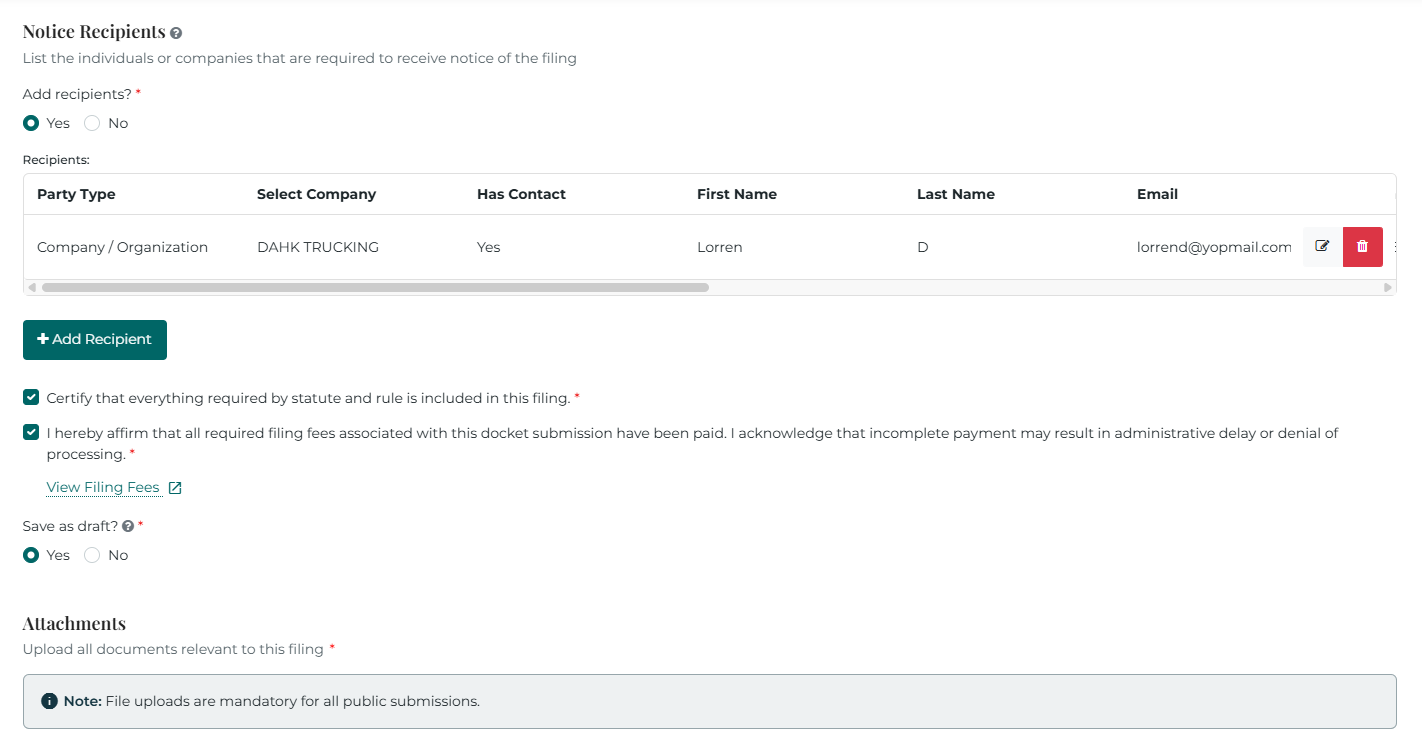
Task: Click the DAHK TRUCKING company cell
Action: pyautogui.click(x=317, y=246)
